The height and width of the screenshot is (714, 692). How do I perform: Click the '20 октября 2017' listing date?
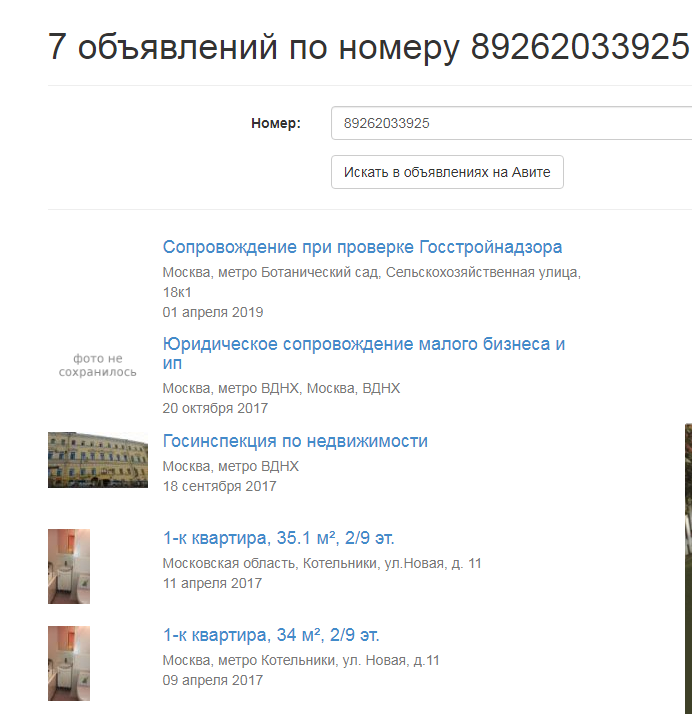pyautogui.click(x=215, y=408)
